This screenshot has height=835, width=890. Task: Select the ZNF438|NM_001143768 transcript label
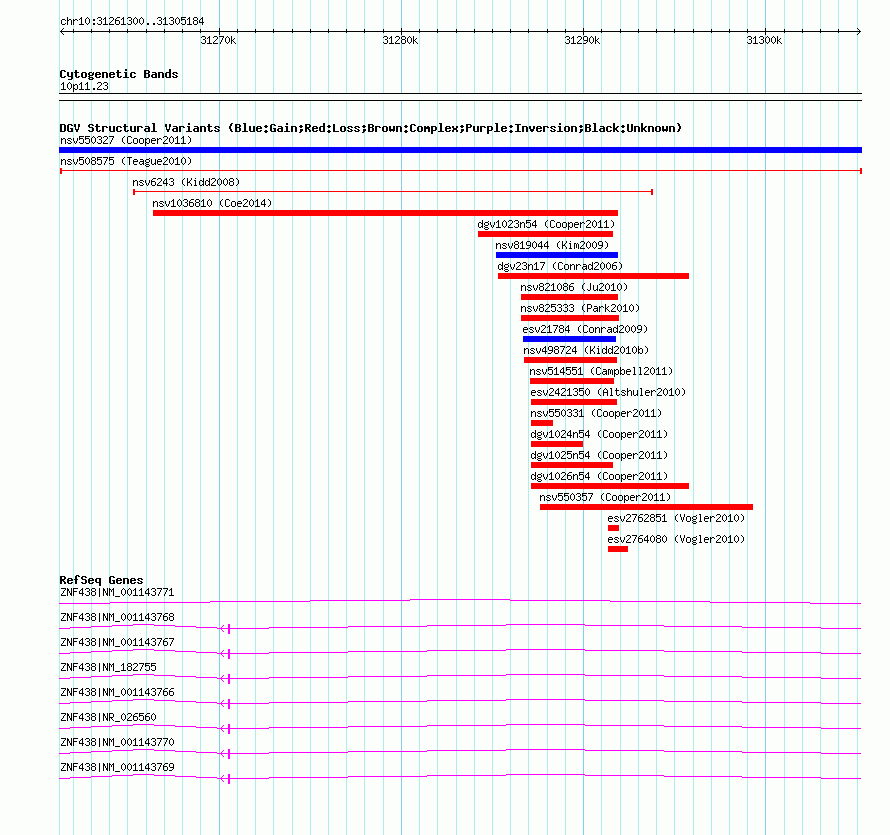(x=117, y=618)
